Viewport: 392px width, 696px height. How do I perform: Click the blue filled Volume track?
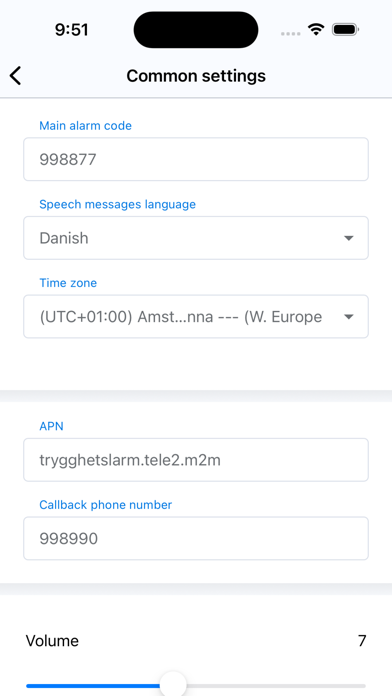pos(93,686)
